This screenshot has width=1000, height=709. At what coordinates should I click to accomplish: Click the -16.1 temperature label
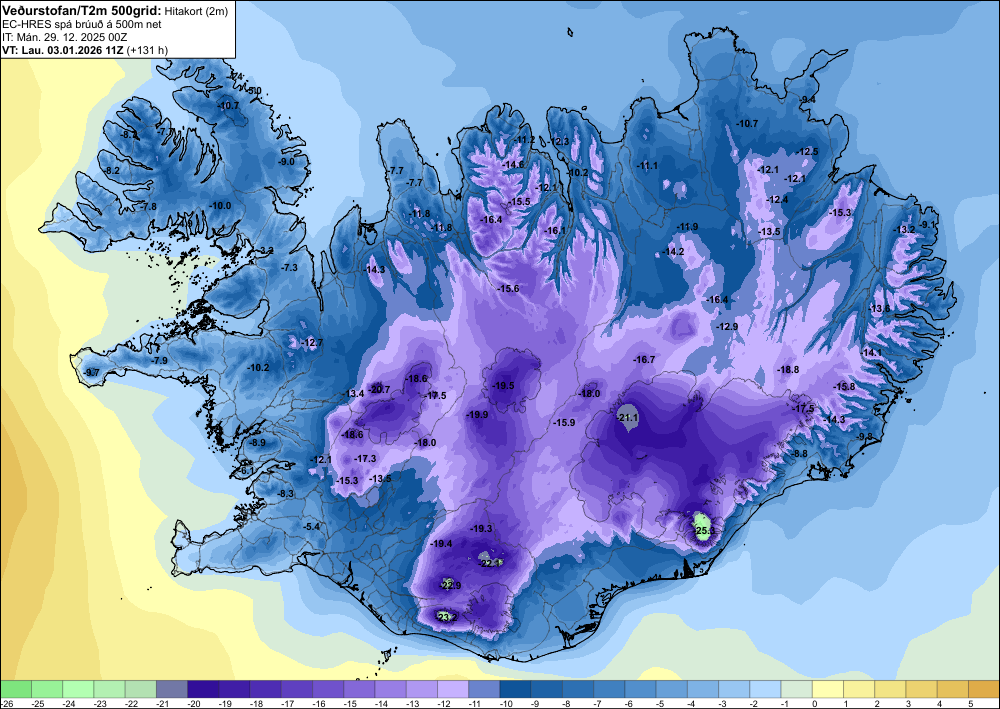tap(555, 231)
